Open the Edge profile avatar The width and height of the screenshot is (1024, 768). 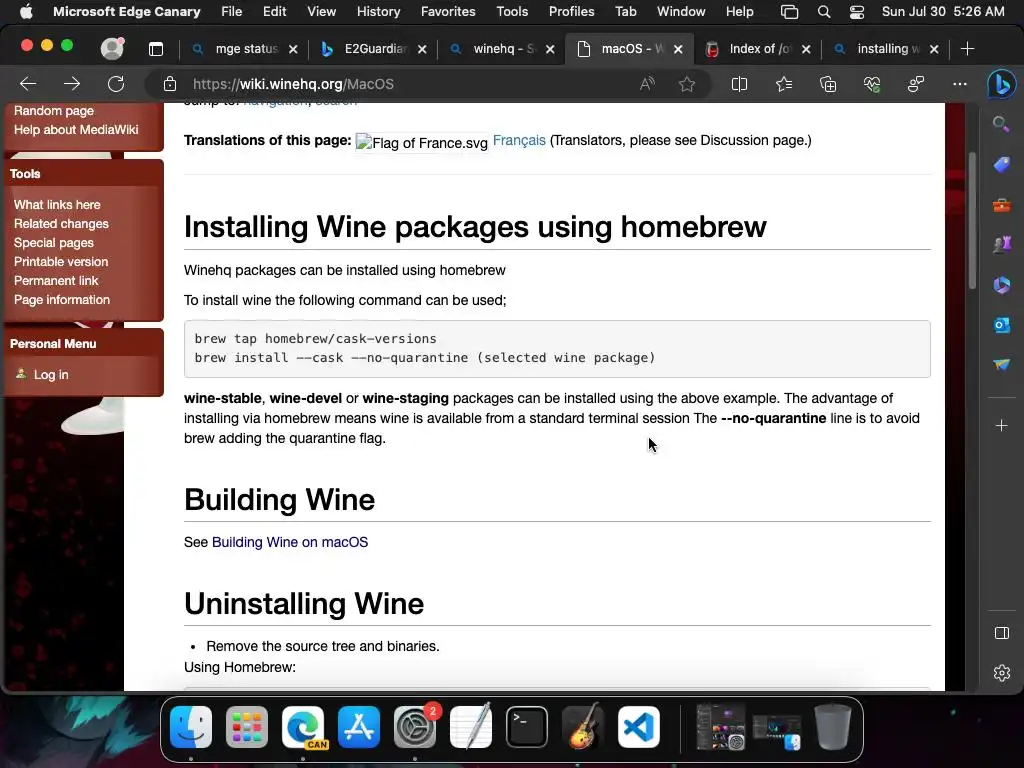tap(112, 49)
